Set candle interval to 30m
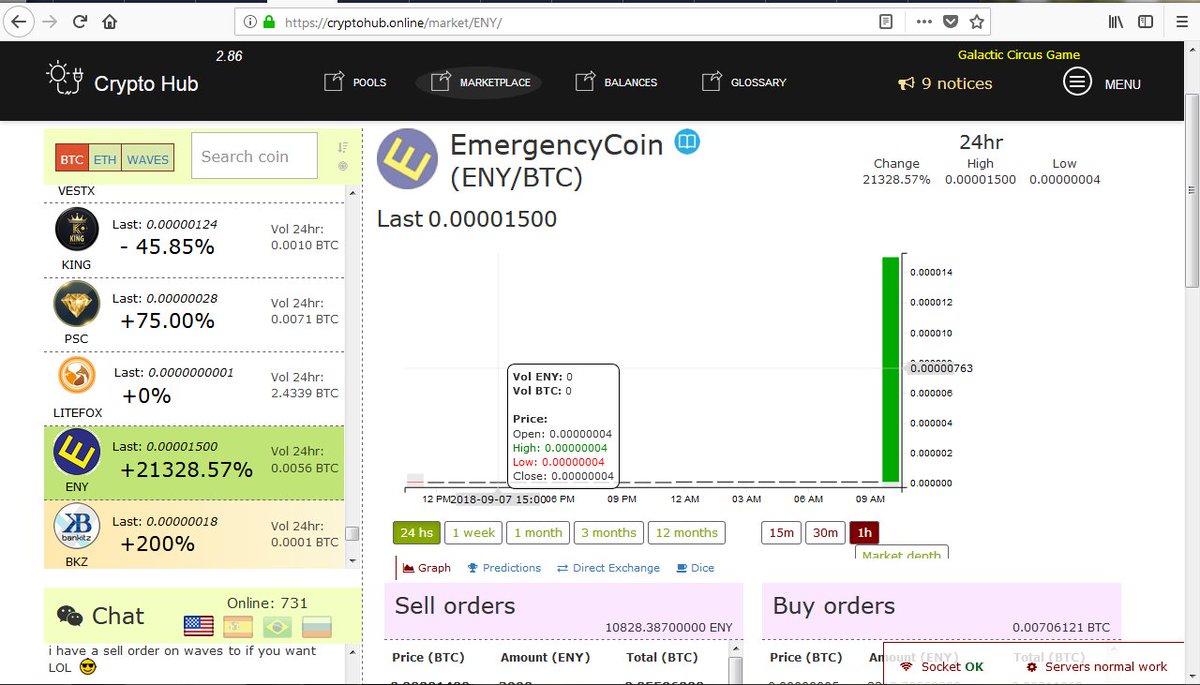Screen dimensions: 1200x685 click(x=825, y=533)
